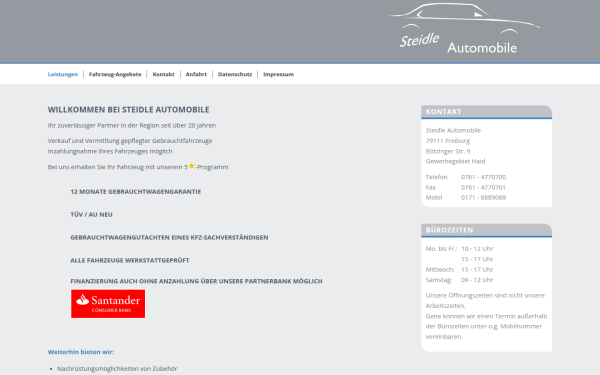
Task: Click the Steidle Automobile car logo
Action: click(x=464, y=29)
